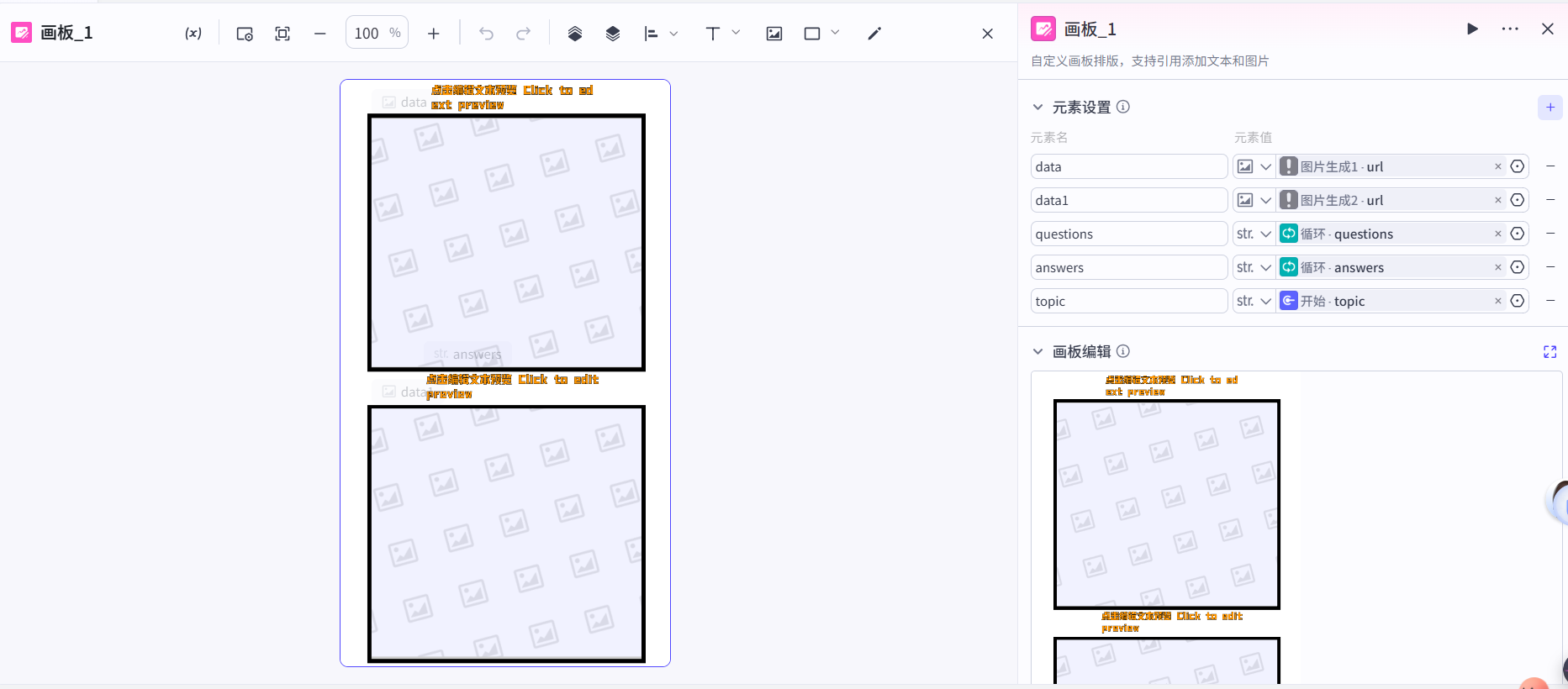Edit the 'questions' element name field
The image size is (1568, 689).
(1129, 234)
